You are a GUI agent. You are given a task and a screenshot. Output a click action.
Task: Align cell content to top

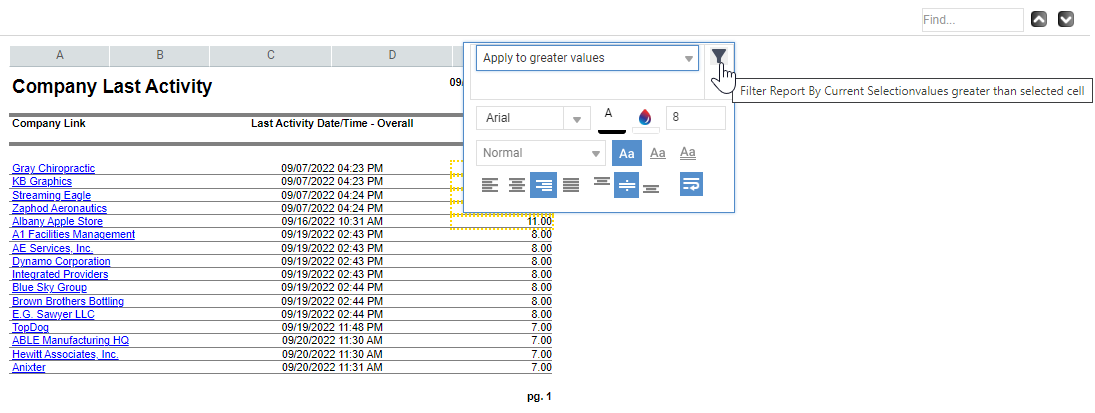coord(601,184)
